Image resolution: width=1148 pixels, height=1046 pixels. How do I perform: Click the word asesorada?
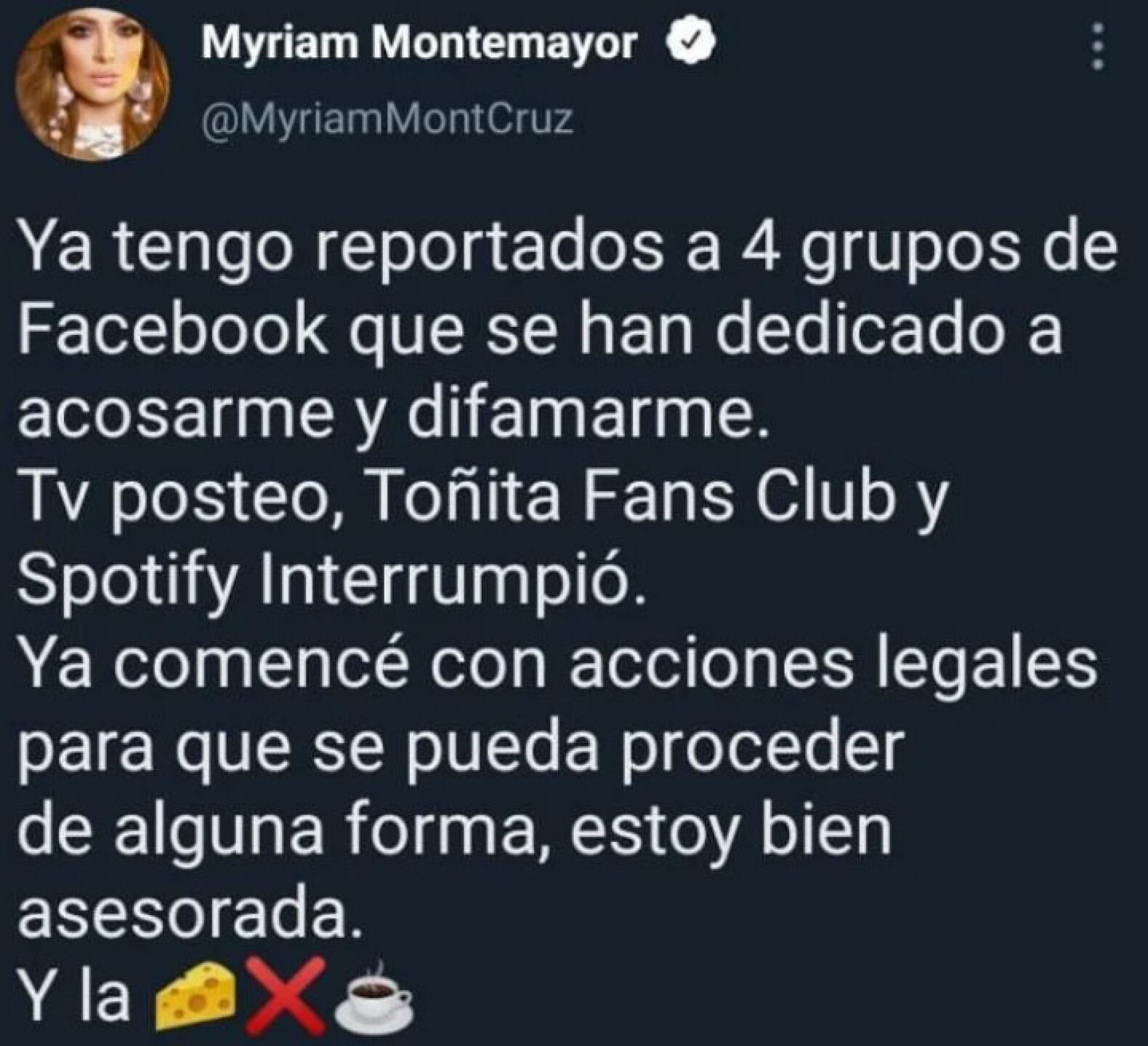coord(189,916)
